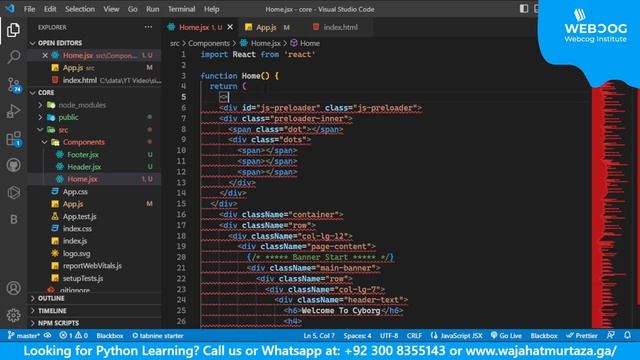Toggle primary sidebar layout icon in title bar
The image size is (640, 360).
pos(524,9)
